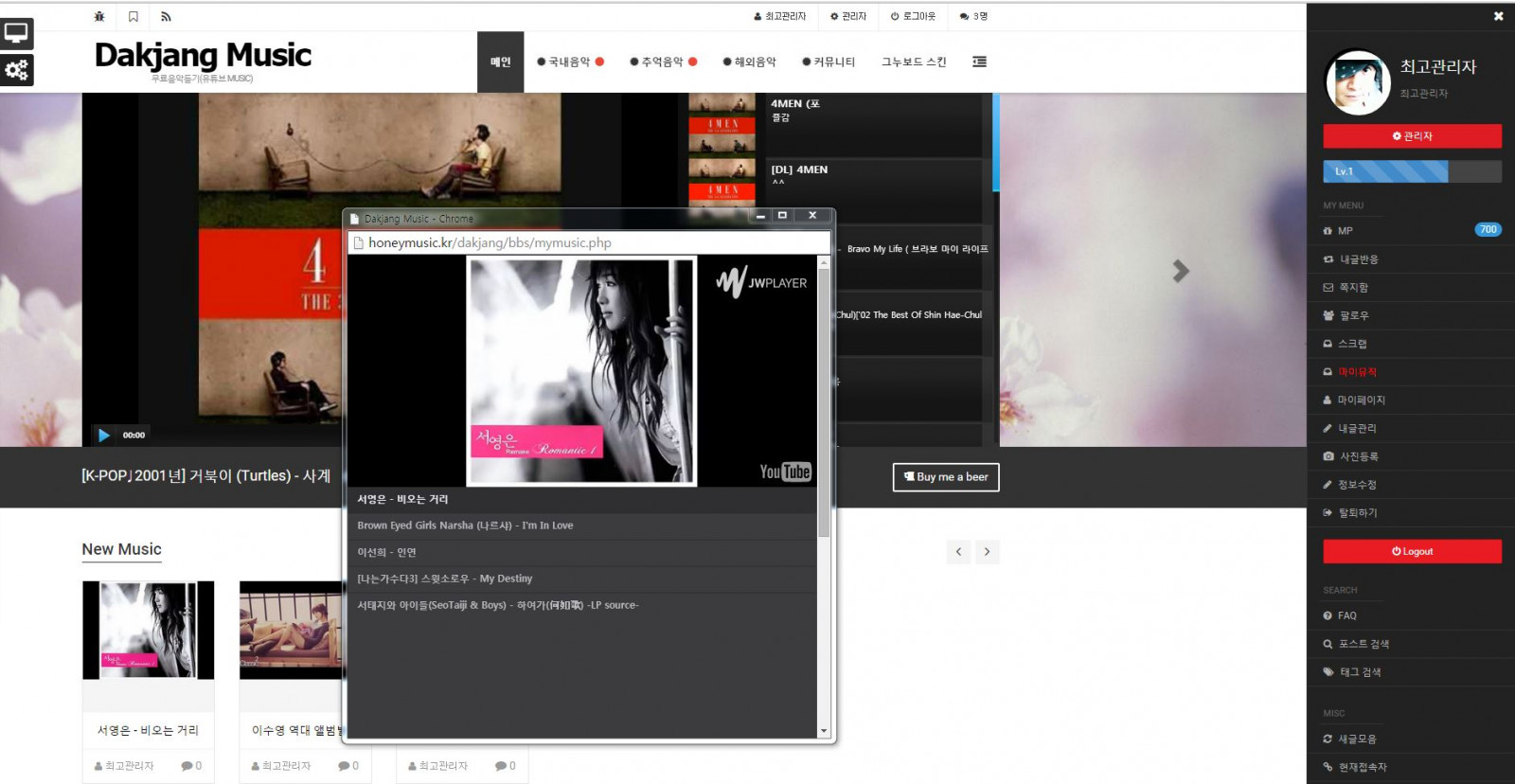Select Bravo My Life in background playlist
1515x784 pixels.
pos(917,249)
